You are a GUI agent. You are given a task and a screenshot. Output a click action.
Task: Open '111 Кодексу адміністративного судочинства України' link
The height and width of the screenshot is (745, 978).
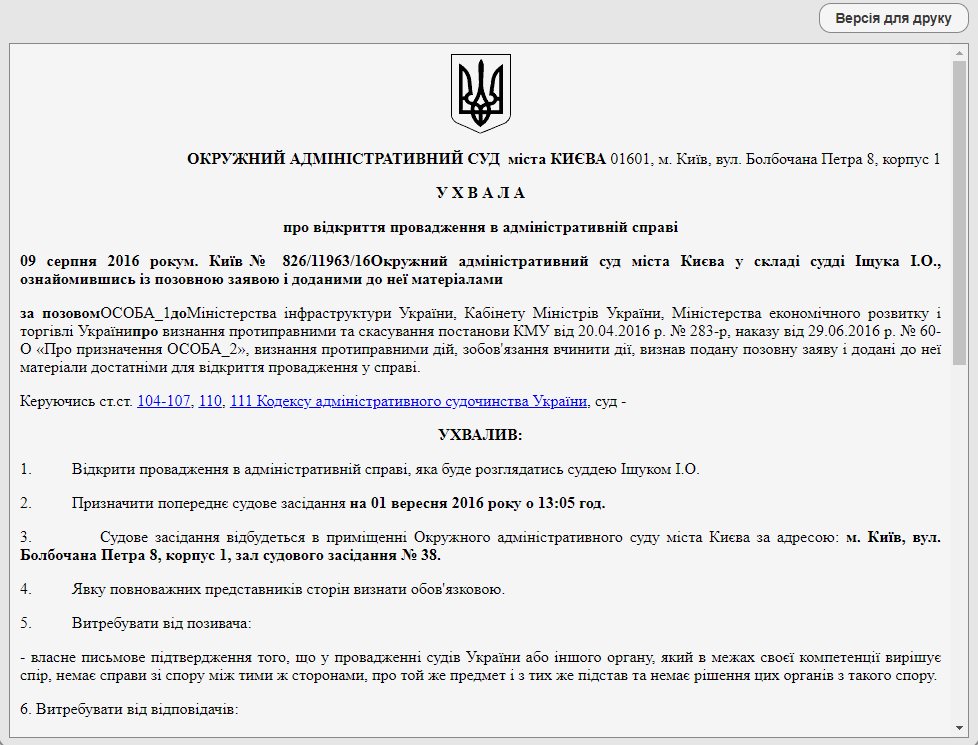tap(408, 402)
